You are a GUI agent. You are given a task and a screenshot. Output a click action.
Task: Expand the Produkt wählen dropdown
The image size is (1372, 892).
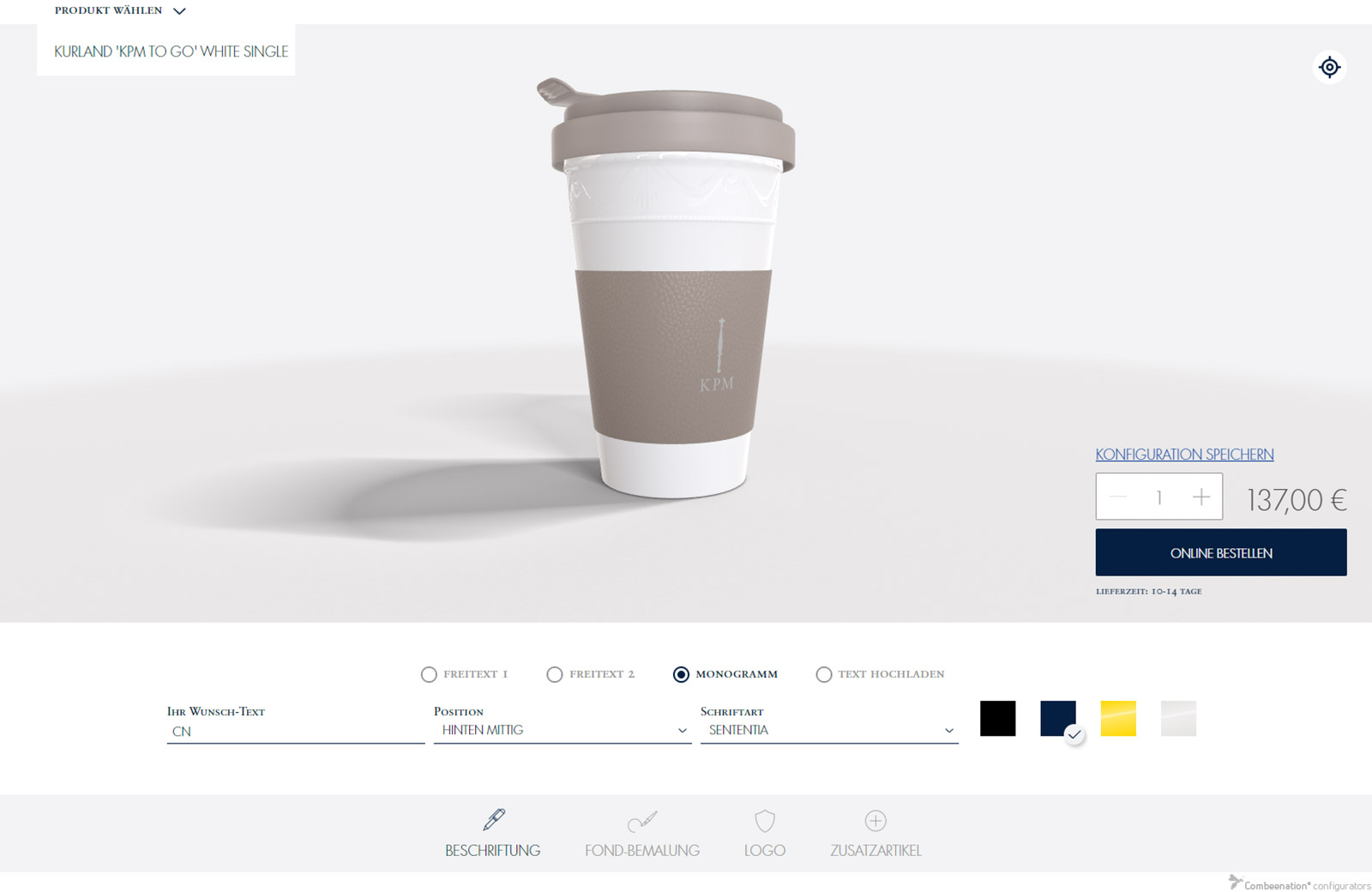[x=120, y=11]
